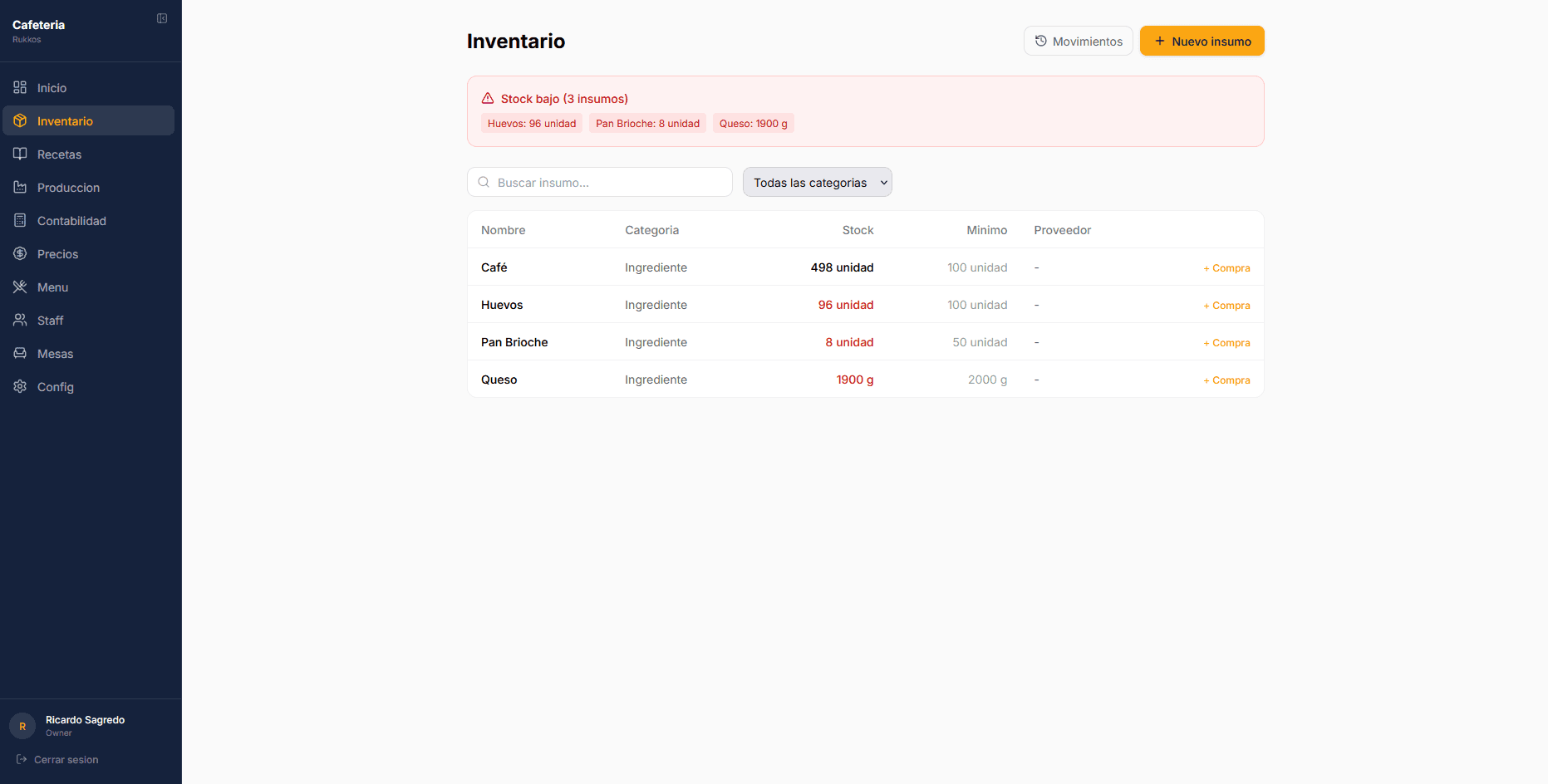
Task: Click the Buscar insumo search field
Action: tap(599, 182)
